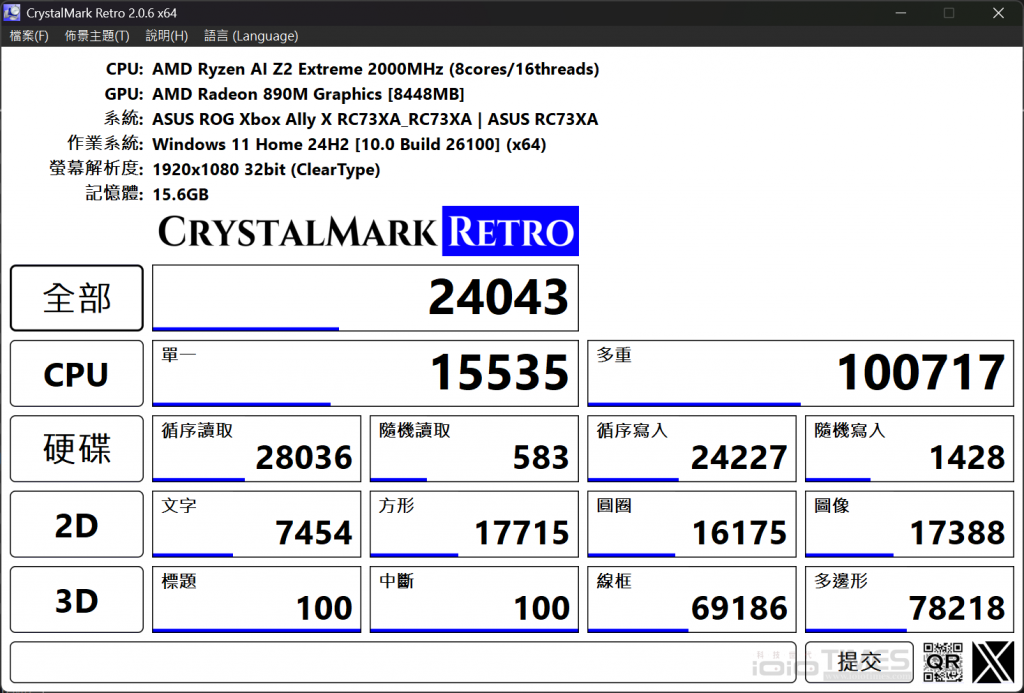Click the 多邊形 3D score 78218
This screenshot has width=1024, height=693.
910,600
